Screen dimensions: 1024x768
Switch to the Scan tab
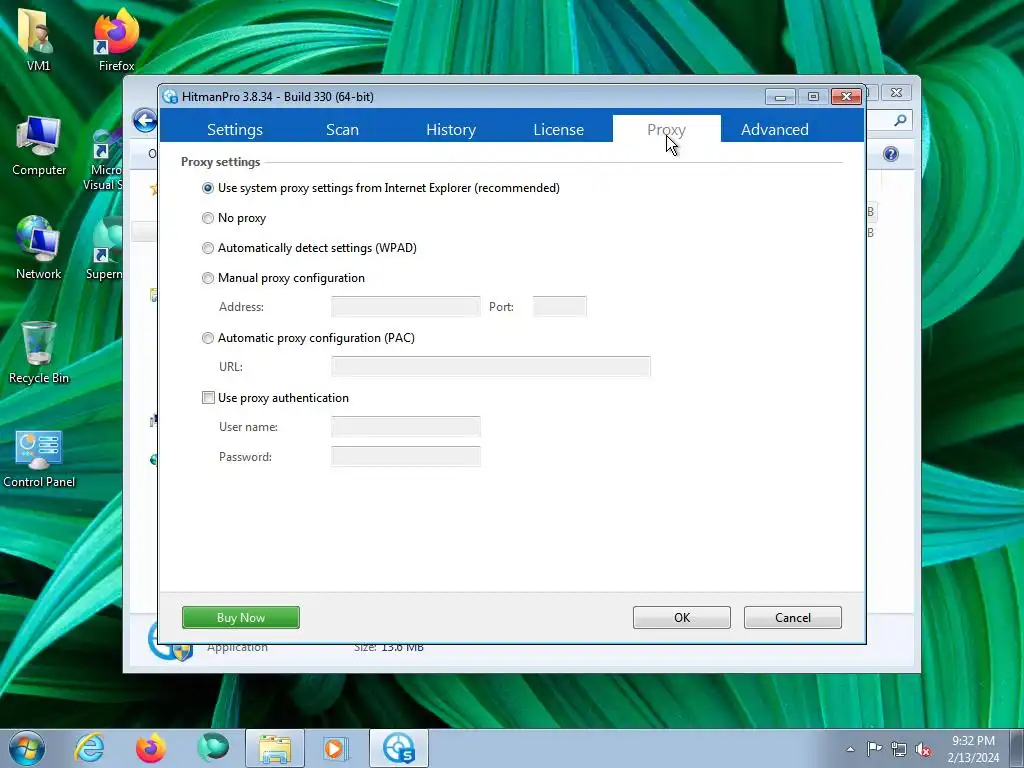[342, 129]
